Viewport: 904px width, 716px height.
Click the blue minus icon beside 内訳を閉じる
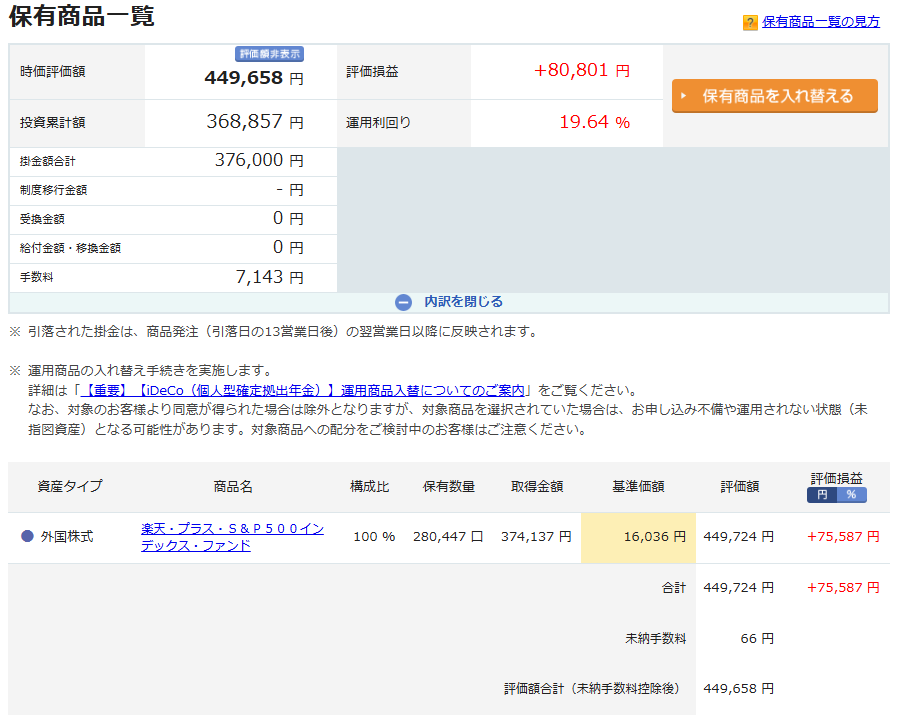coord(403,302)
